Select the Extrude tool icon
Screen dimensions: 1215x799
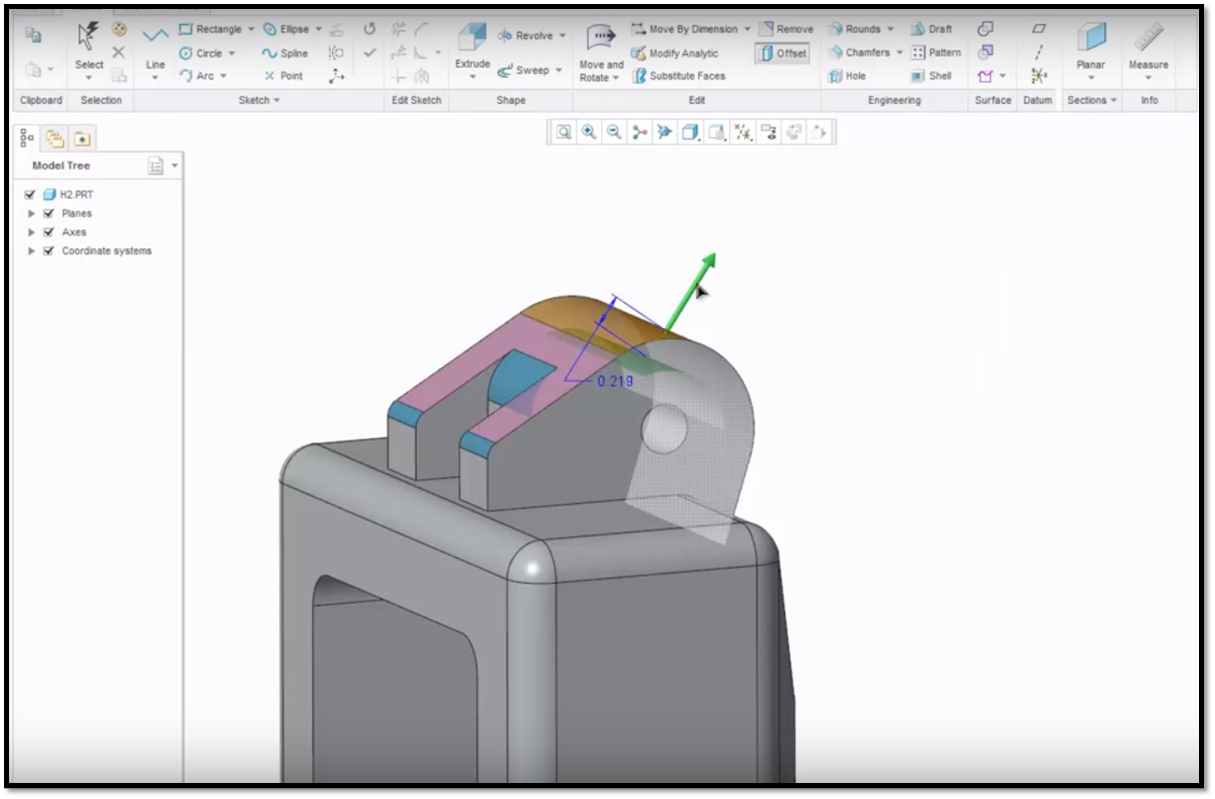472,38
